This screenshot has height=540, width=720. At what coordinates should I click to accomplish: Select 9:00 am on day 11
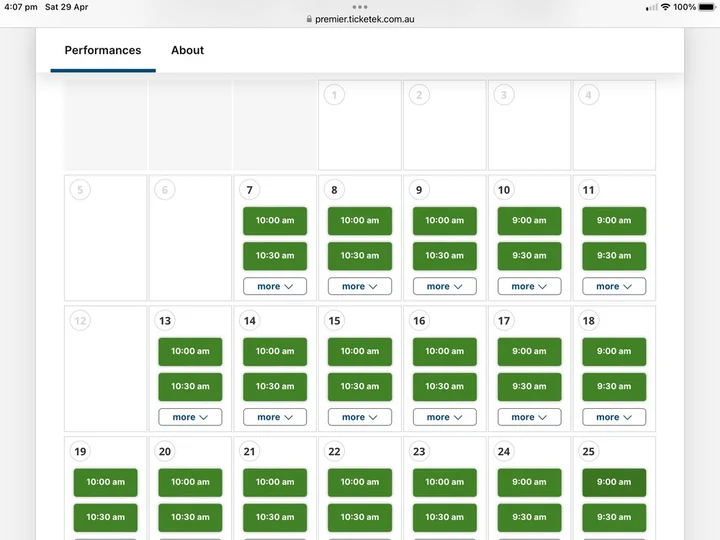click(x=614, y=220)
